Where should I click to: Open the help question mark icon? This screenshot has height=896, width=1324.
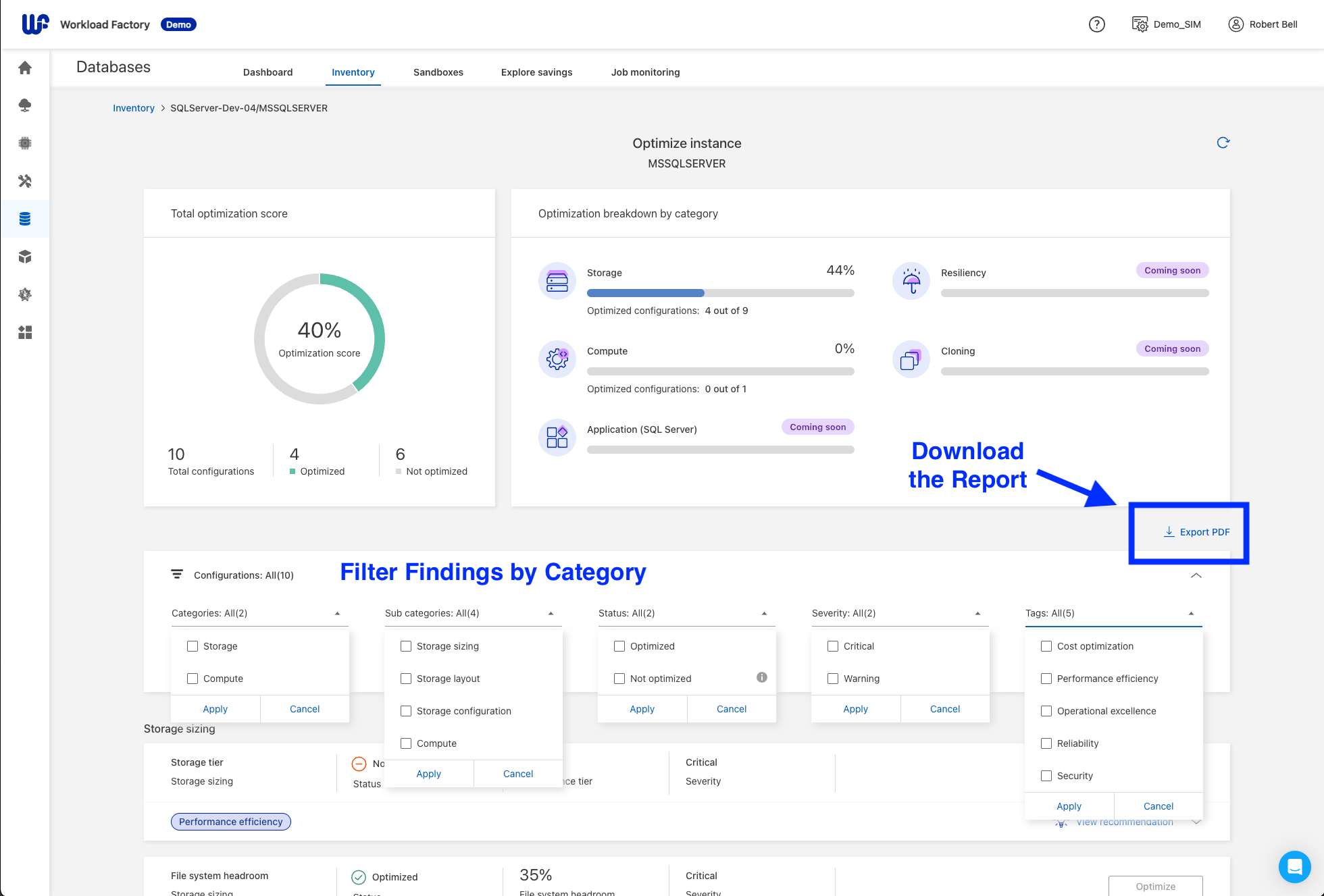pyautogui.click(x=1096, y=24)
